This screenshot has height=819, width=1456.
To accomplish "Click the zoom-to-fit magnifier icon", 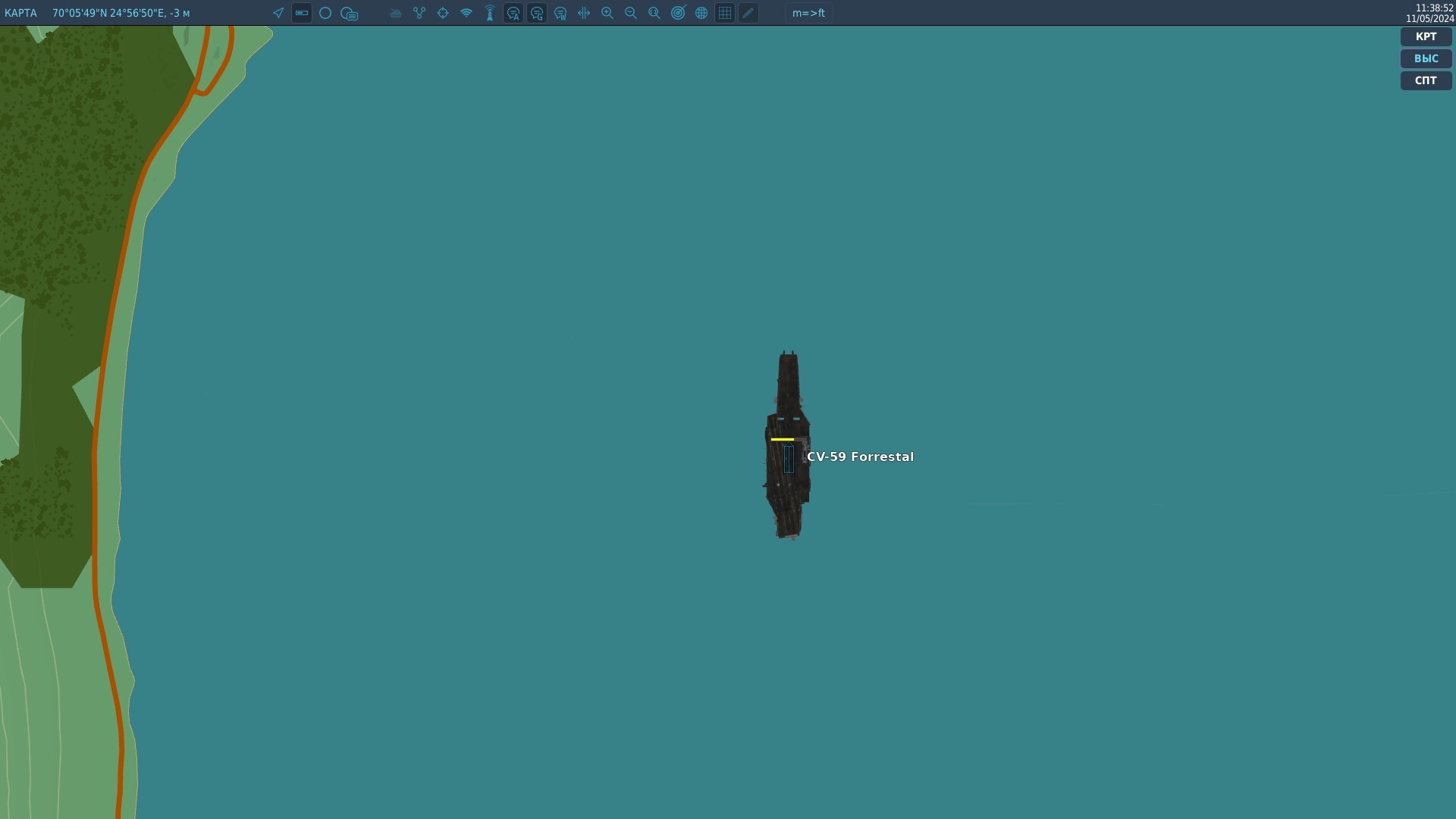I will 654,13.
